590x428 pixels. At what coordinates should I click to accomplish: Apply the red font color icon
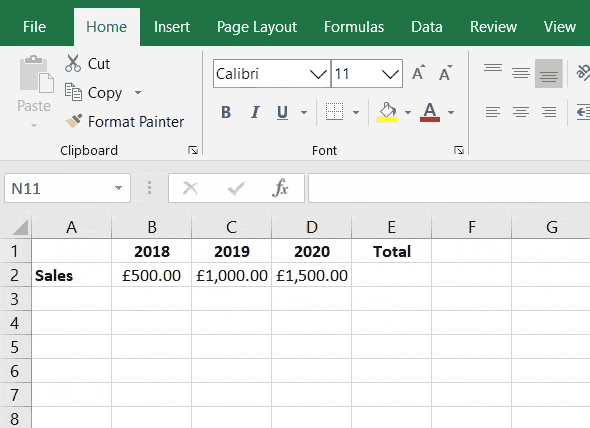(x=430, y=112)
